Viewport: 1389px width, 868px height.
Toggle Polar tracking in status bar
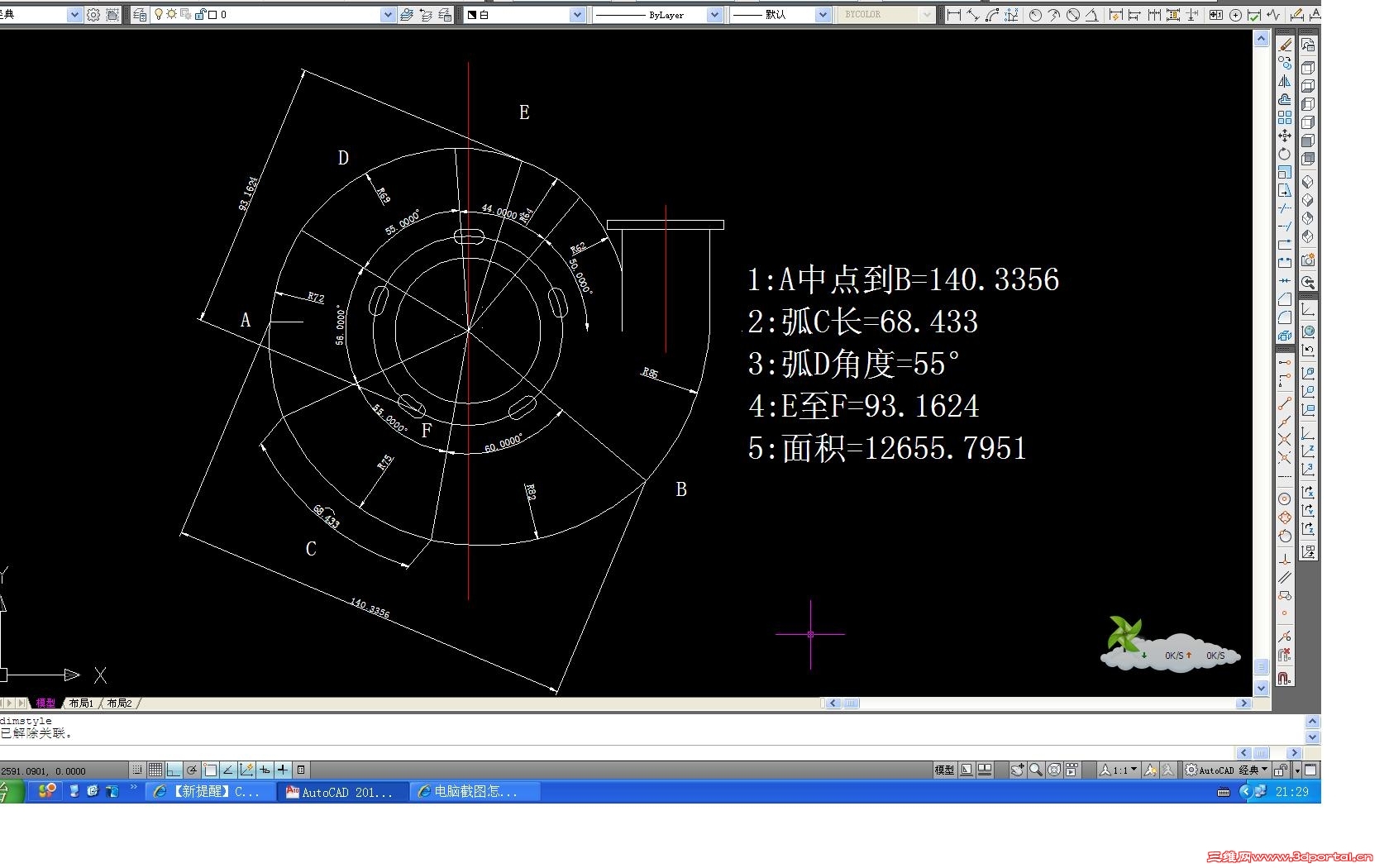click(x=192, y=770)
